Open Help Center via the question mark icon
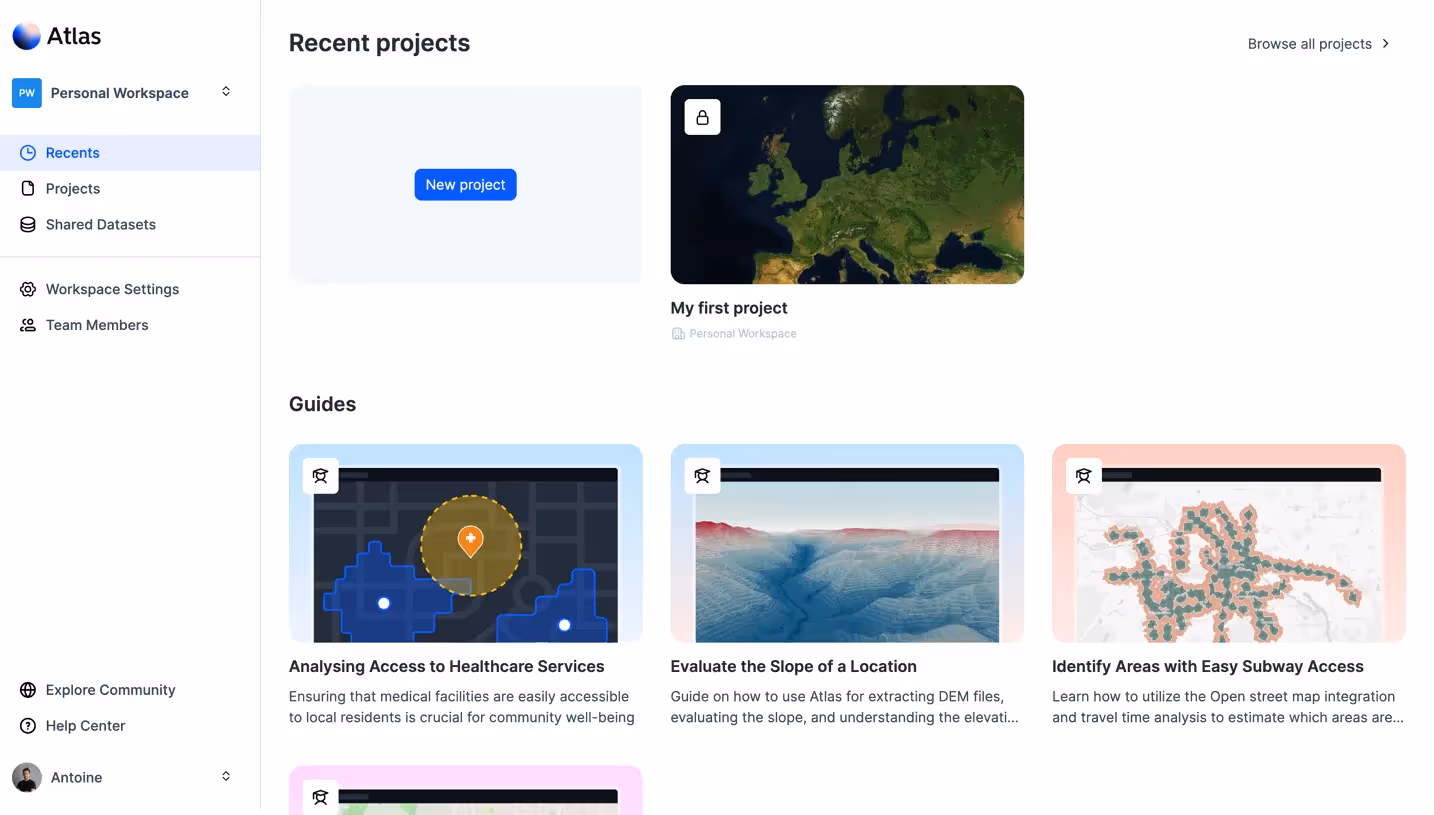This screenshot has width=1434, height=815. click(27, 725)
